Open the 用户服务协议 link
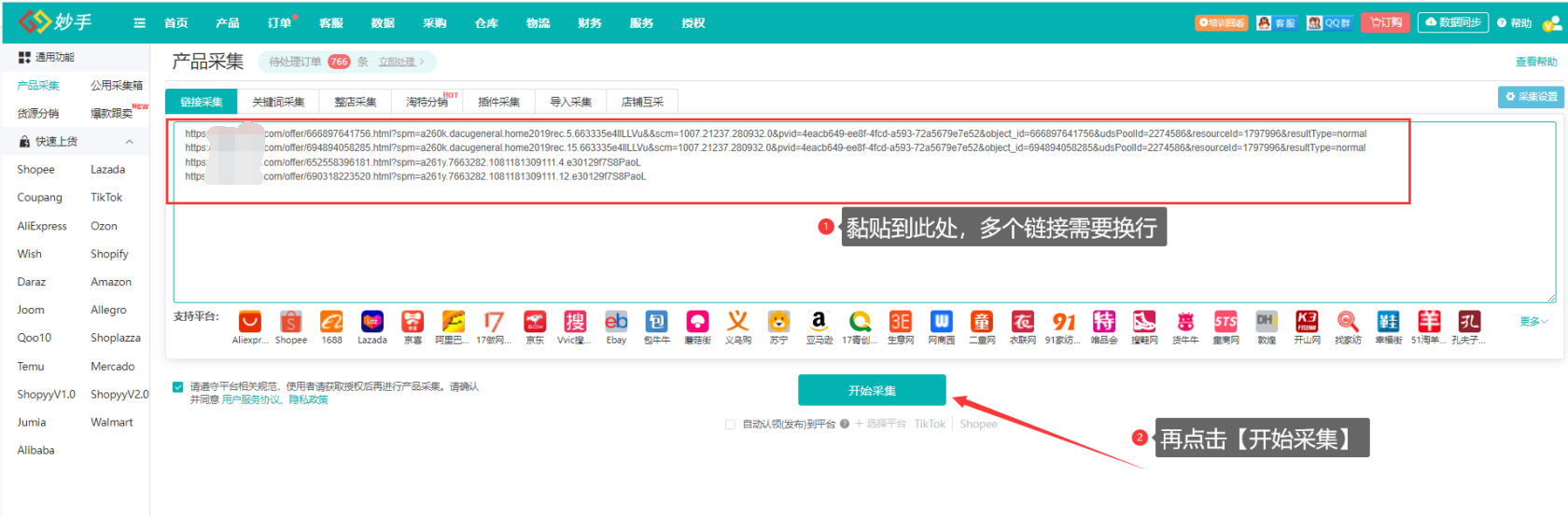 251,399
